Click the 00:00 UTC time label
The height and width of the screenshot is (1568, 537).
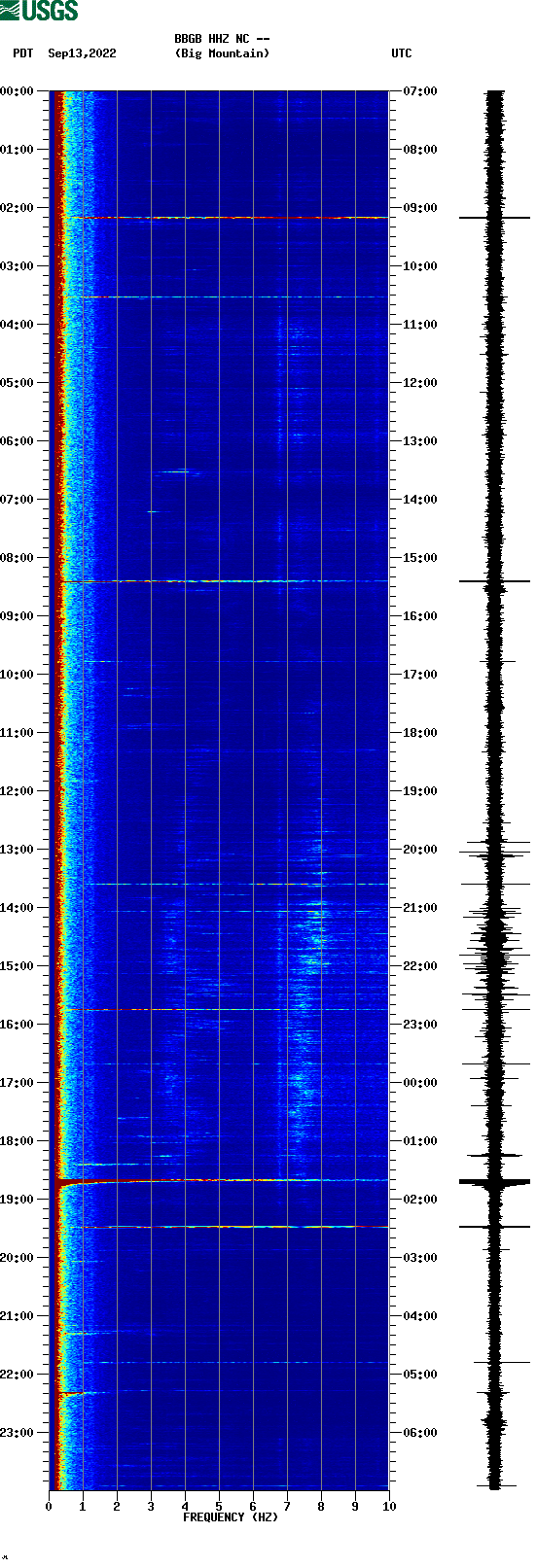pyautogui.click(x=419, y=1083)
